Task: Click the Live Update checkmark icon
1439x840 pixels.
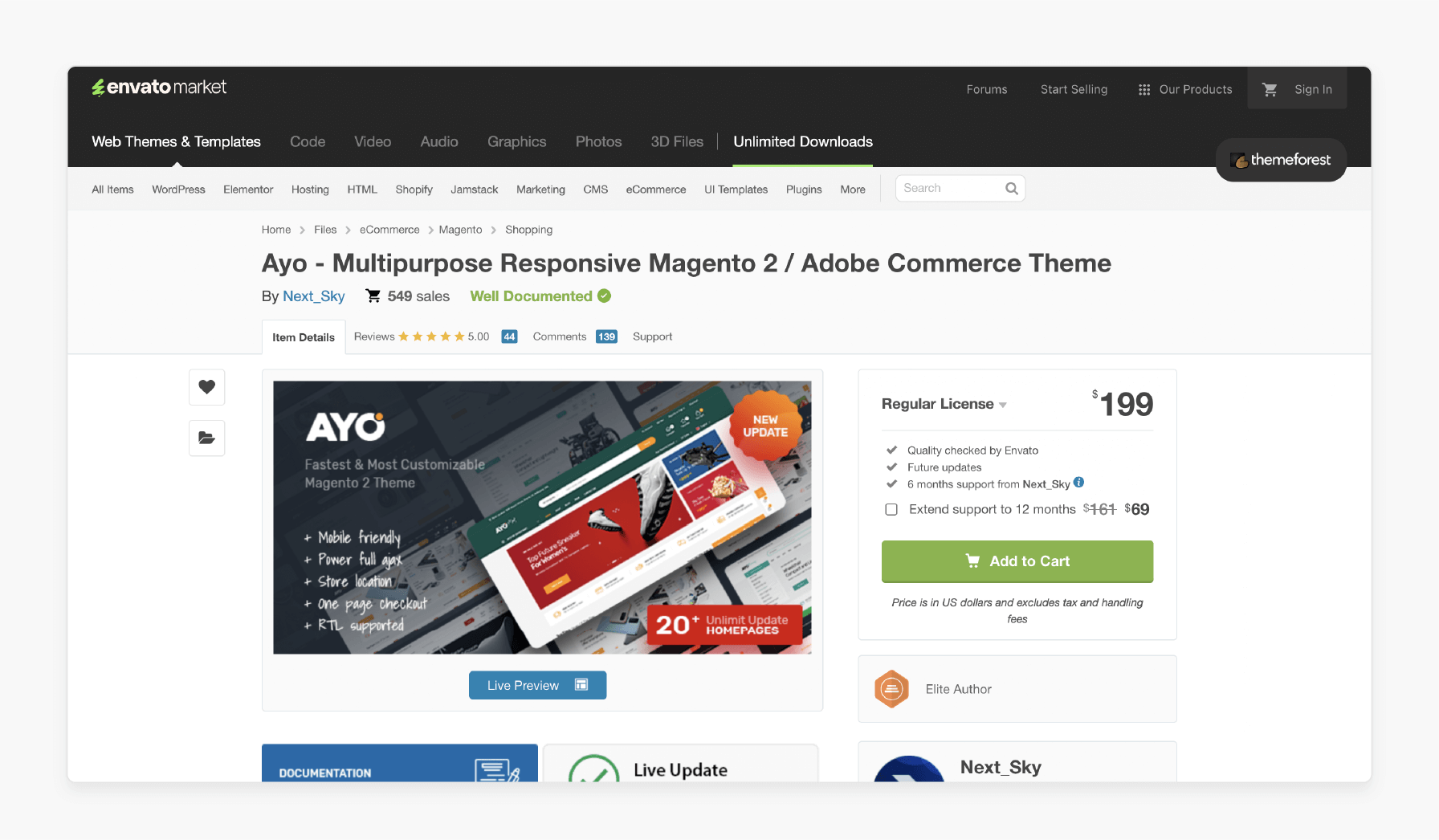Action: click(594, 769)
